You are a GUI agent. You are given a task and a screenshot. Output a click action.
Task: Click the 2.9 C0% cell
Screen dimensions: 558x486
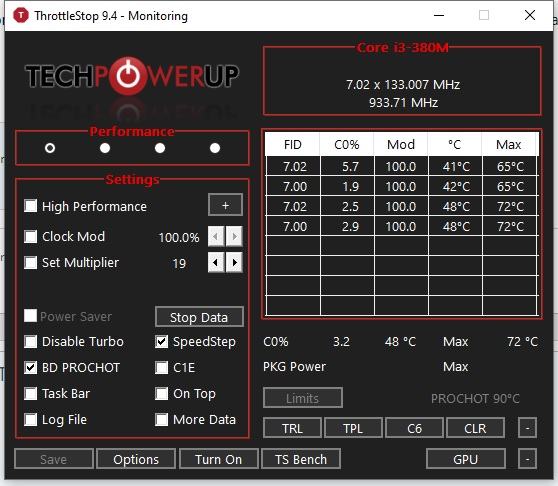pos(347,226)
